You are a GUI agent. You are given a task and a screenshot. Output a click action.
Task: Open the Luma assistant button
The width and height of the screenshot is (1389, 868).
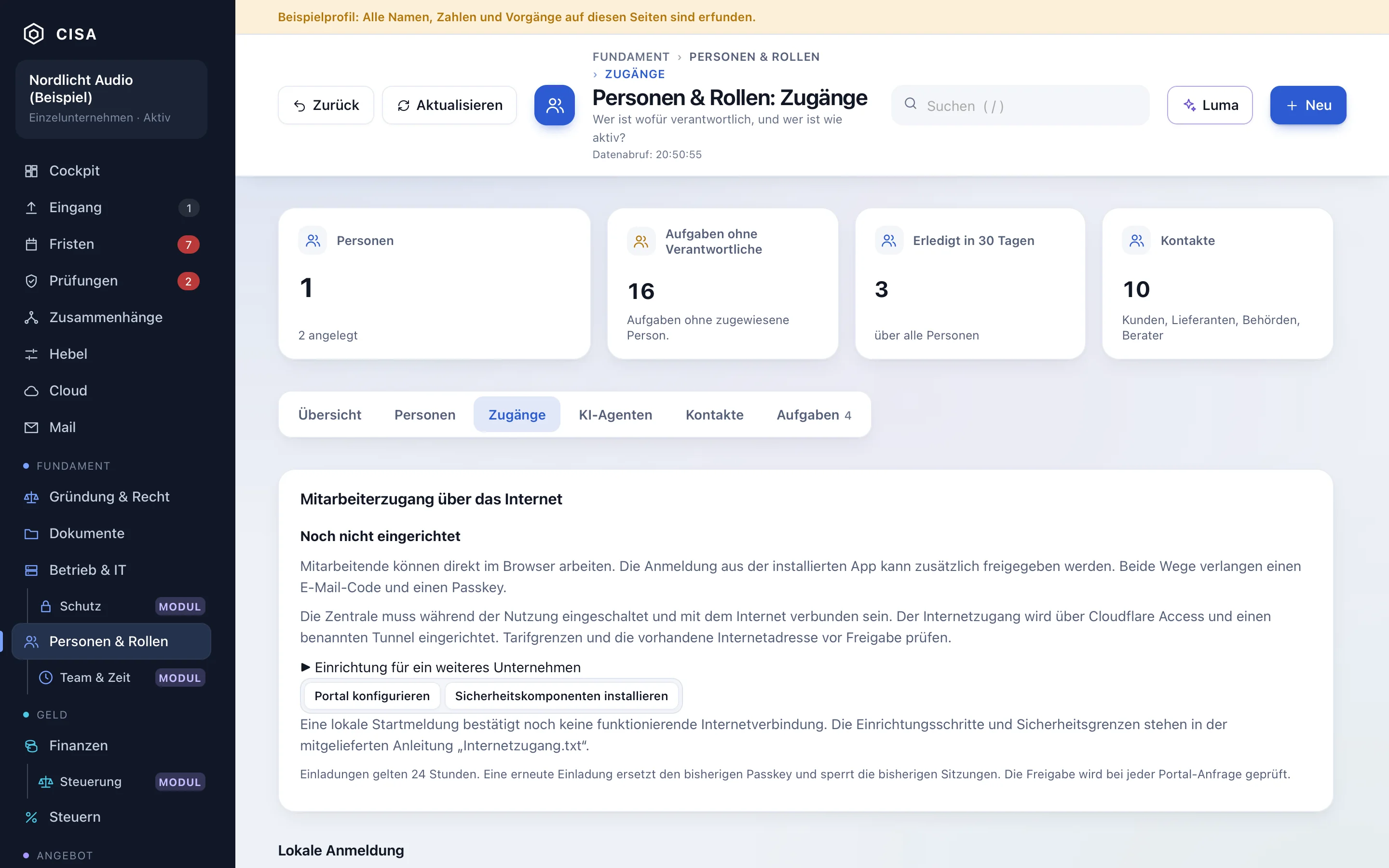(1210, 105)
